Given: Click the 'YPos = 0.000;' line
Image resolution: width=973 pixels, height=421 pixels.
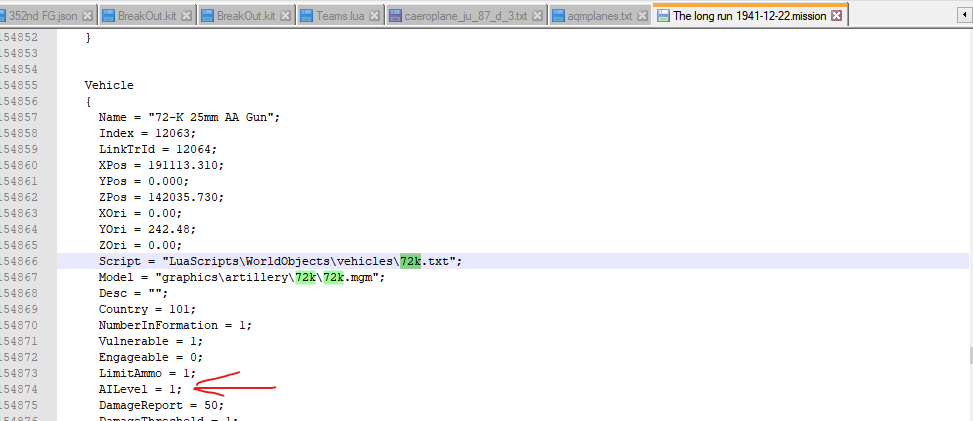Looking at the screenshot, I should [143, 182].
